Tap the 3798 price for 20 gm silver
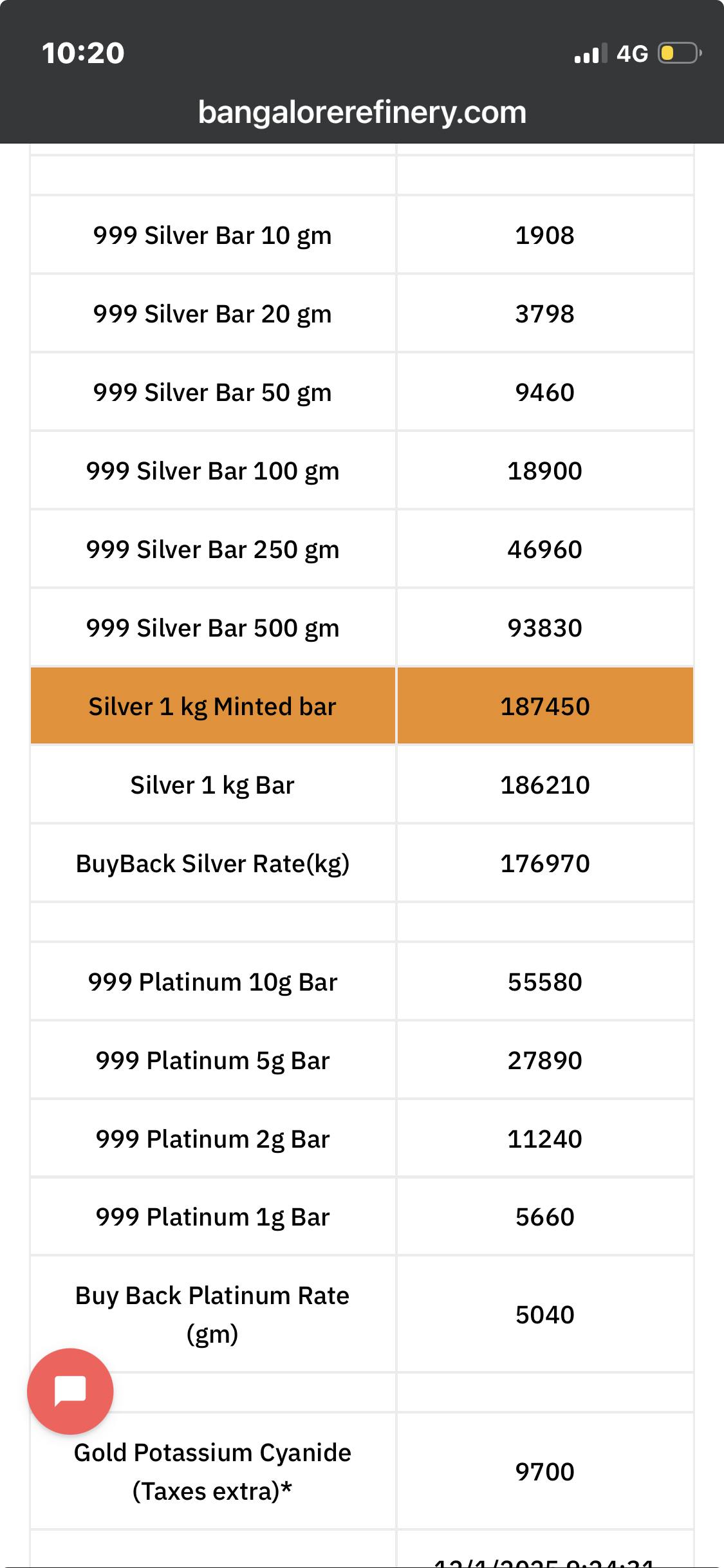The width and height of the screenshot is (724, 1568). pos(544,314)
